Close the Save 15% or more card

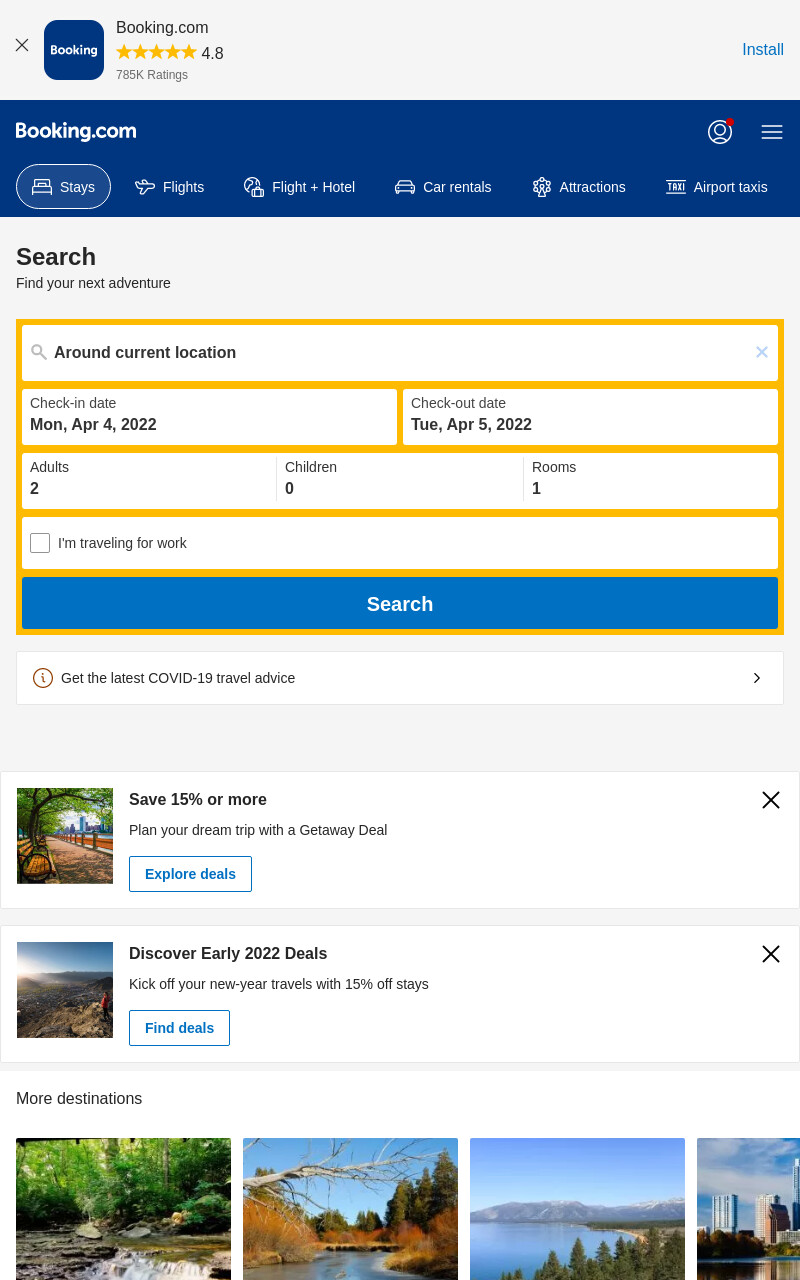(771, 800)
